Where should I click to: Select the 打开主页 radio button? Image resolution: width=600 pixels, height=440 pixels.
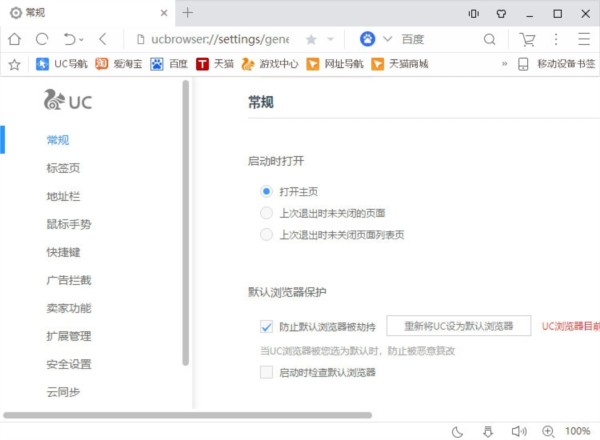[266, 191]
